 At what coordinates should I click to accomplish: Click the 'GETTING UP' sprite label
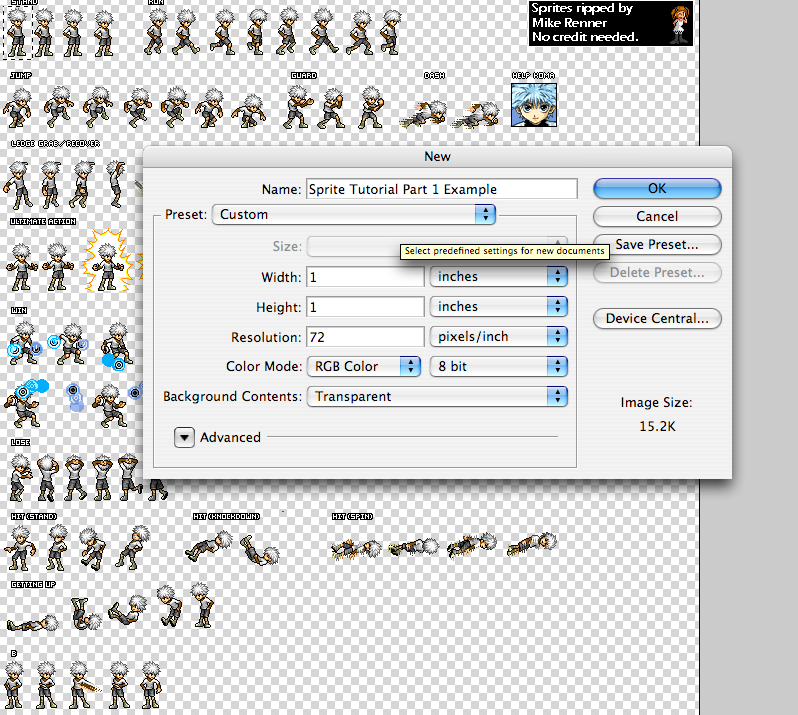[x=33, y=585]
